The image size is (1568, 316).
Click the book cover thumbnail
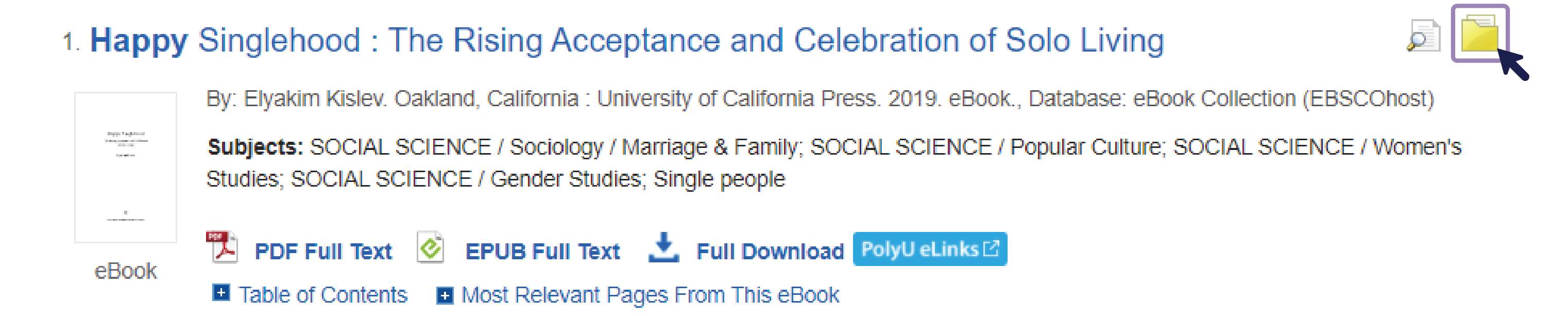[125, 168]
